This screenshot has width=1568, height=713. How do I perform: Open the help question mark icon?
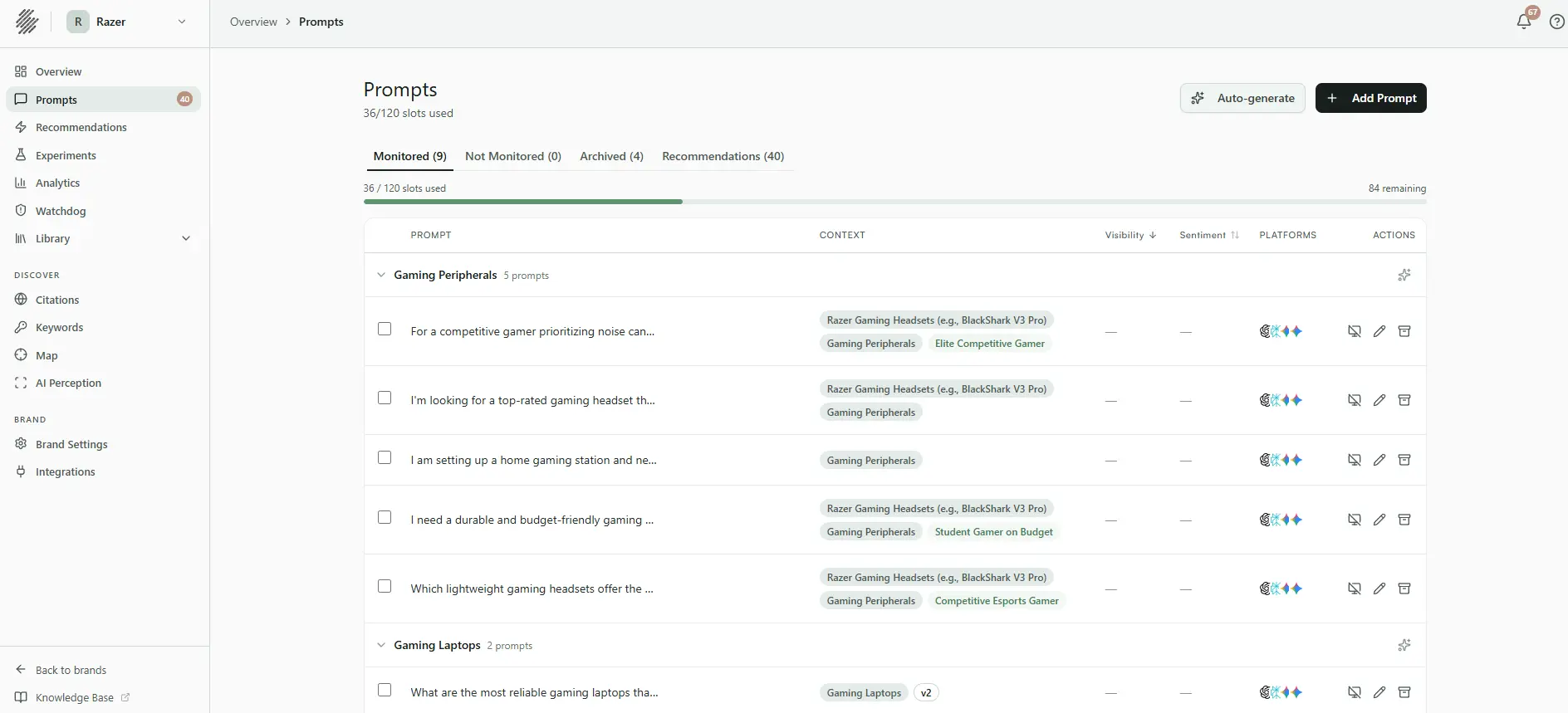click(x=1557, y=22)
